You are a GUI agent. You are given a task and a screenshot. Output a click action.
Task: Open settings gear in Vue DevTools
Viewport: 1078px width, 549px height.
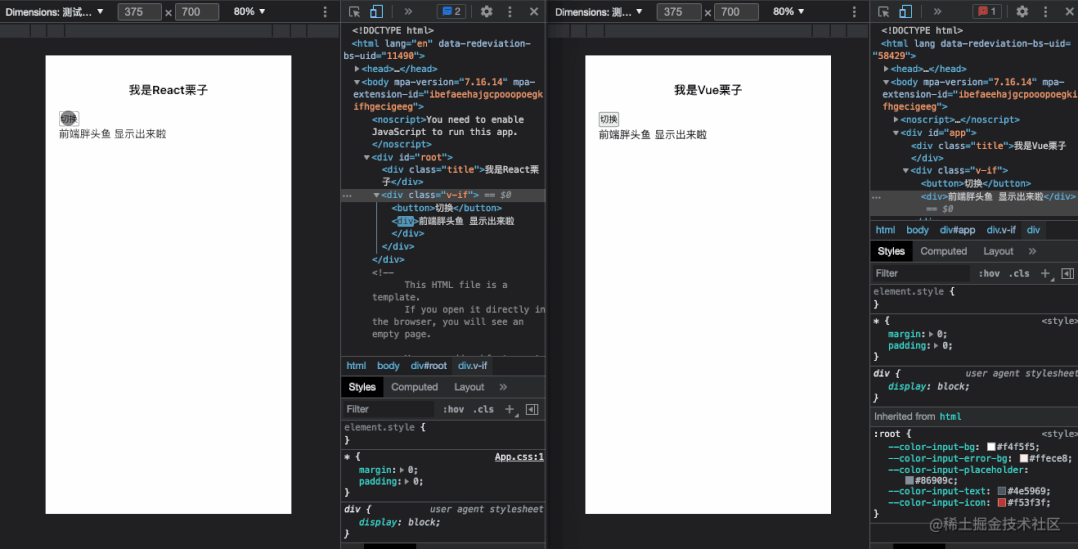pos(1022,12)
